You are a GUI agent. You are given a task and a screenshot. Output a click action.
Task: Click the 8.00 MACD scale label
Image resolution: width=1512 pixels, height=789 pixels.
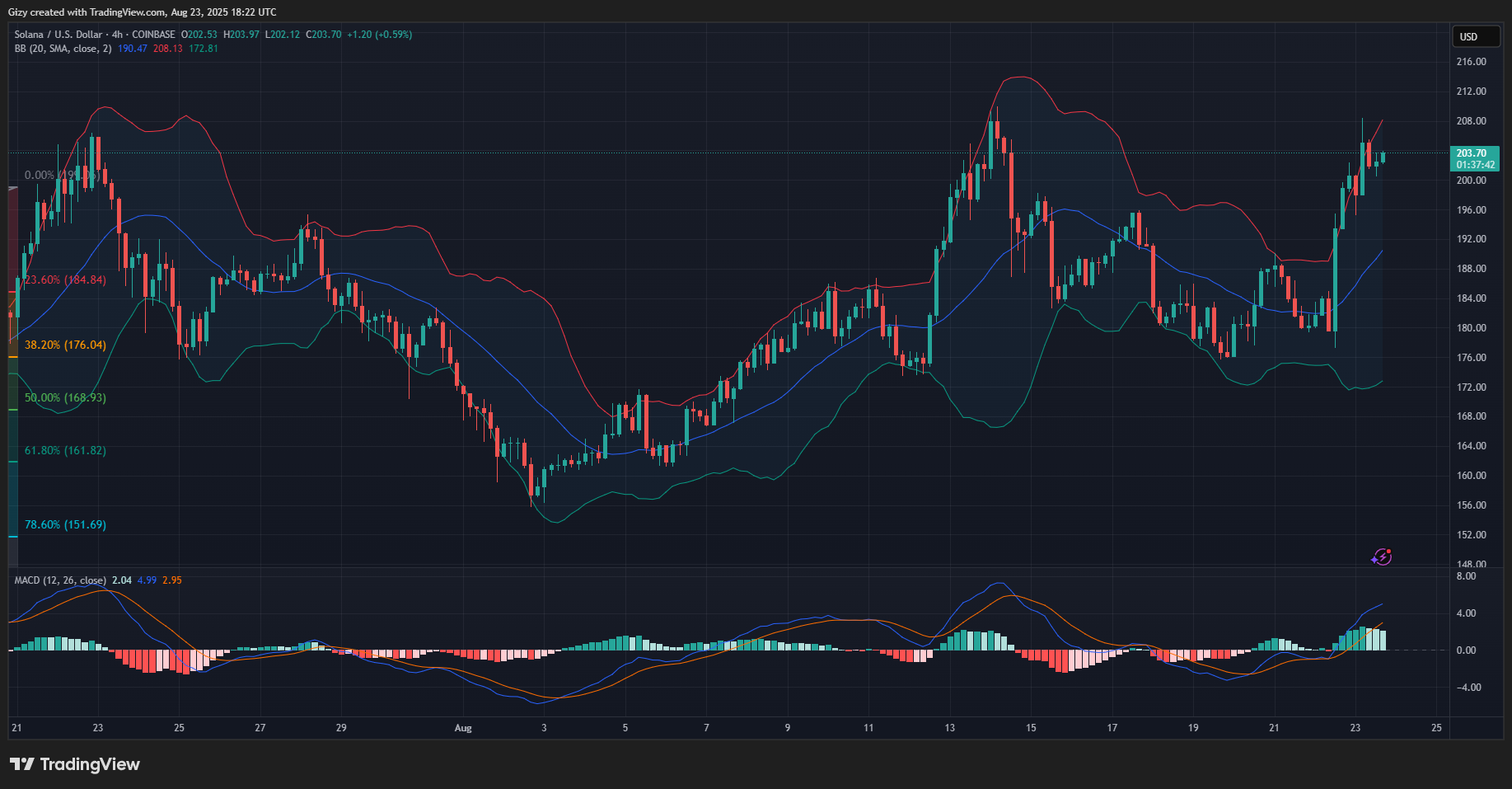click(x=1466, y=576)
